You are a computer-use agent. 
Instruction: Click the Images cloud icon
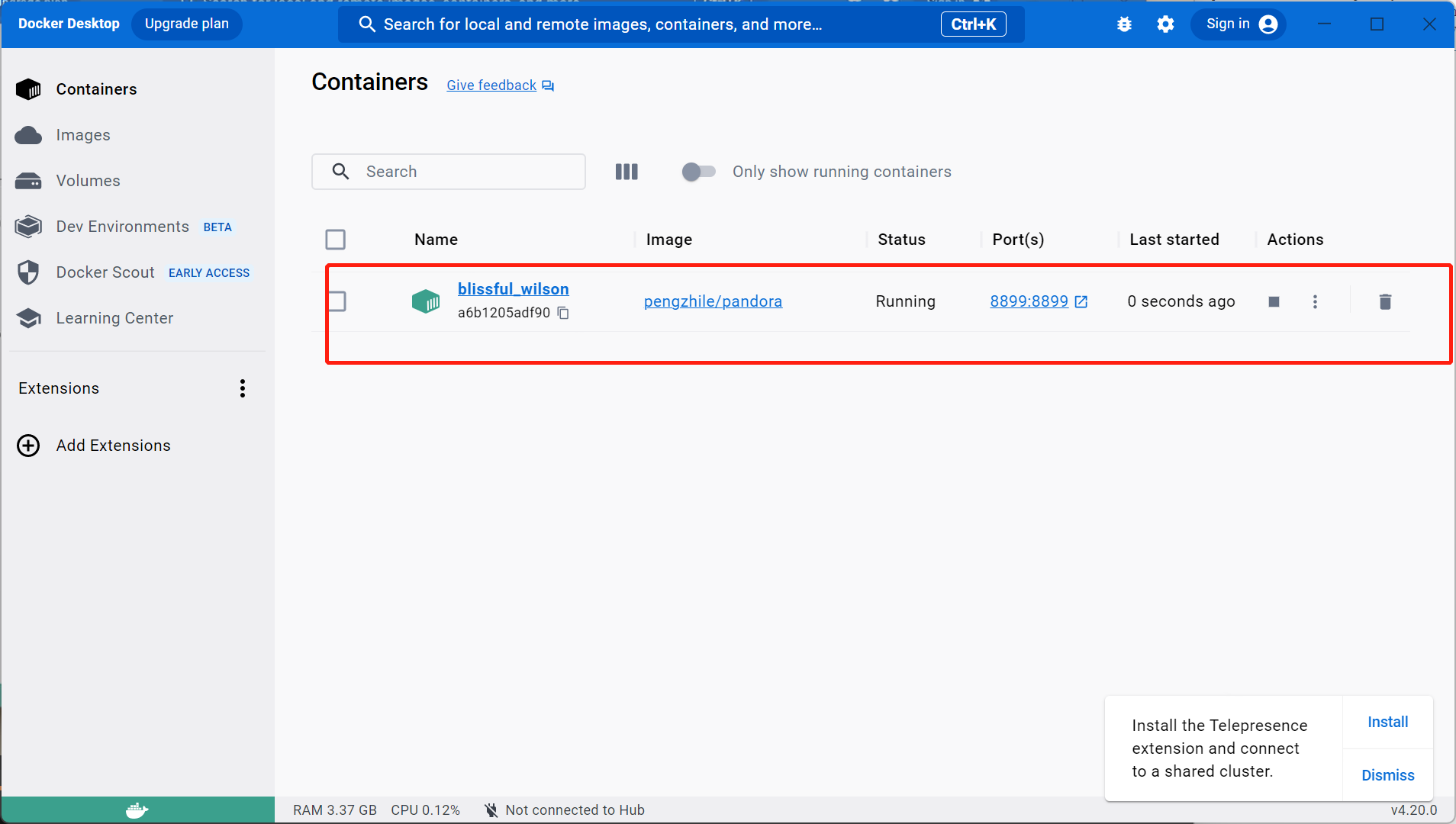tap(28, 135)
